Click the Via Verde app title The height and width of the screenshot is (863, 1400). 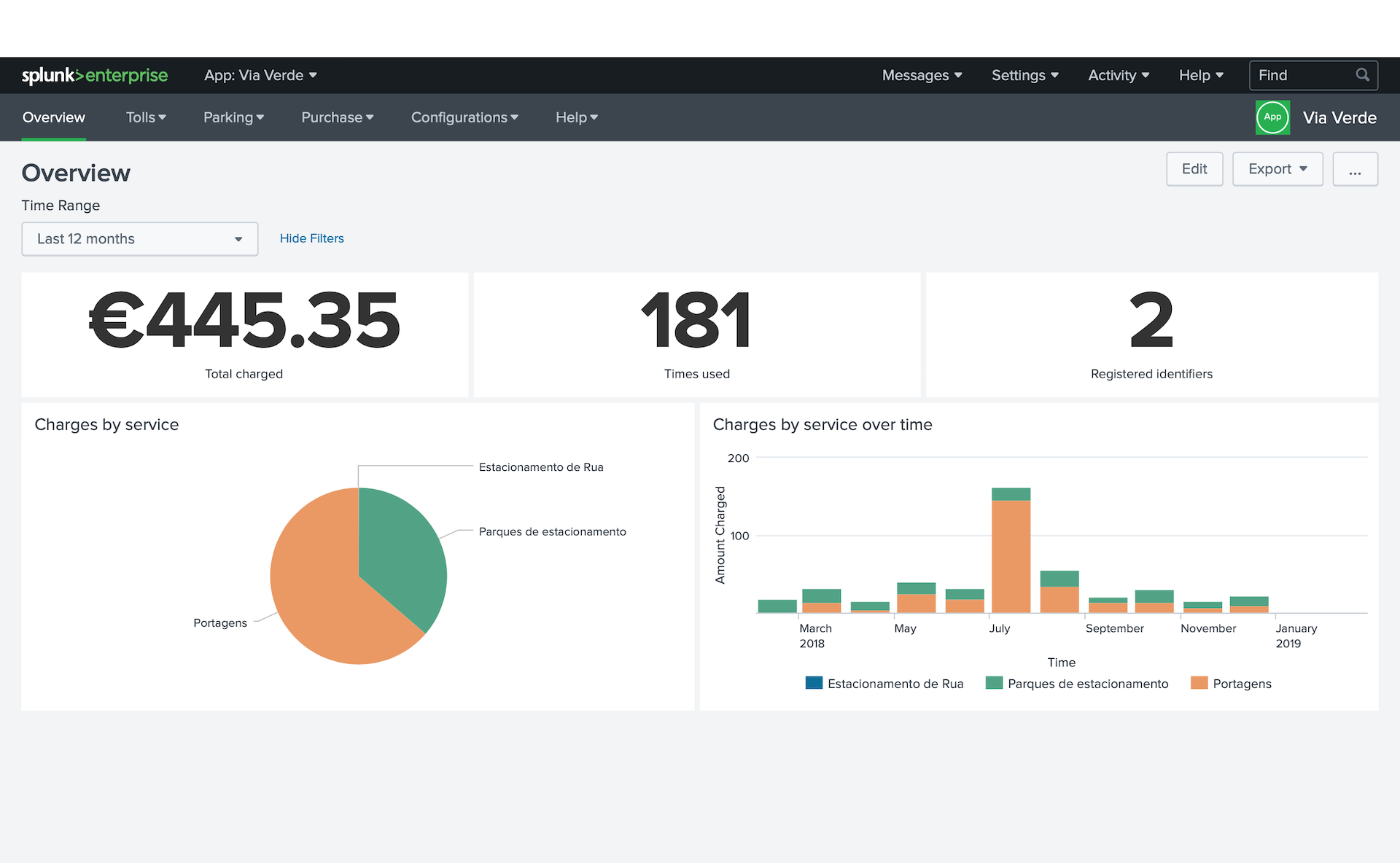[x=1339, y=117]
